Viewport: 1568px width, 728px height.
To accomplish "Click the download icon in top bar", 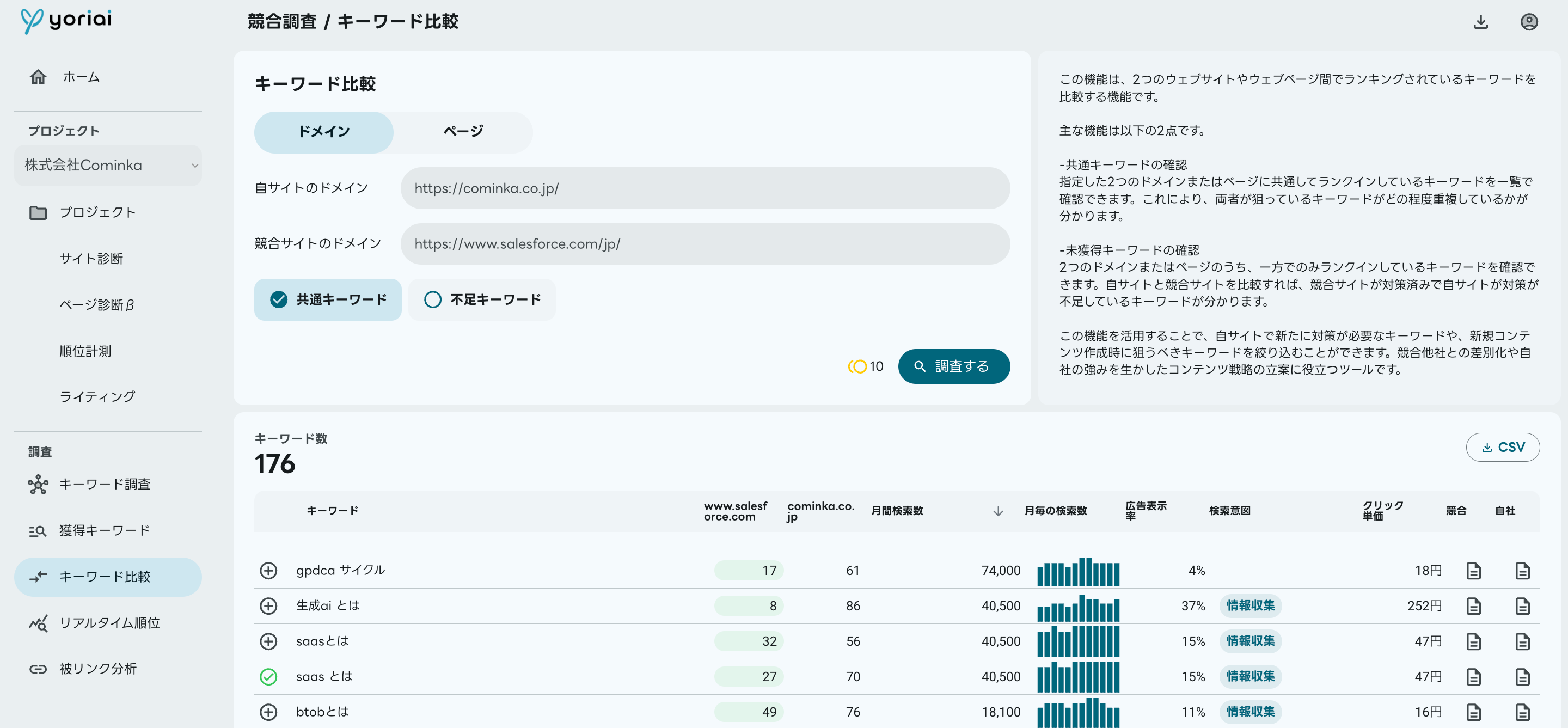I will (x=1480, y=22).
